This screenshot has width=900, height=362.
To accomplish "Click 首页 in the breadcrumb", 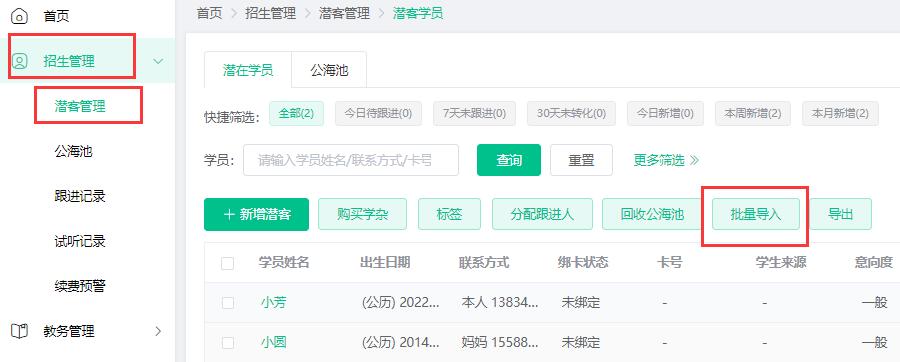I will pyautogui.click(x=210, y=13).
